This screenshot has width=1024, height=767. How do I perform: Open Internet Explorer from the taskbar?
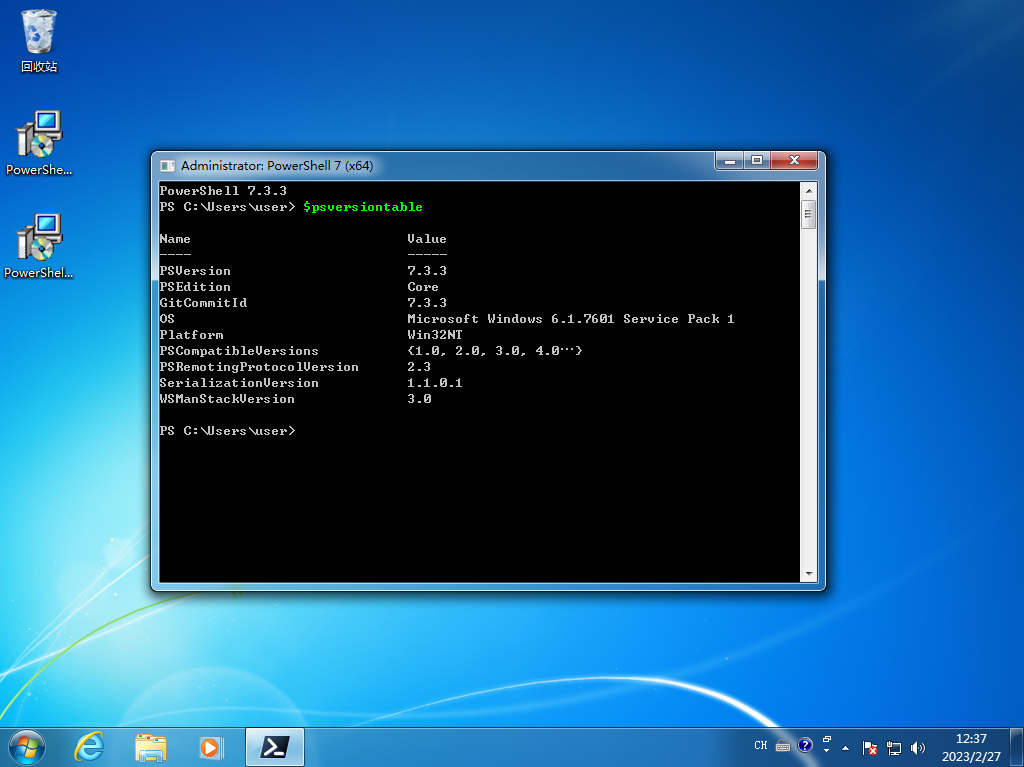(x=88, y=747)
